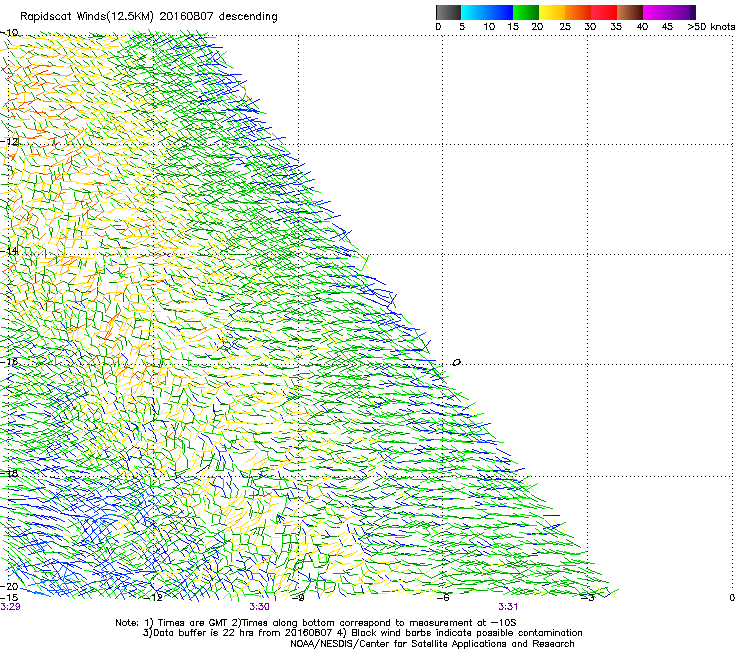Click the latitude axis label '-18'
This screenshot has height=650, width=740.
[x=9, y=473]
